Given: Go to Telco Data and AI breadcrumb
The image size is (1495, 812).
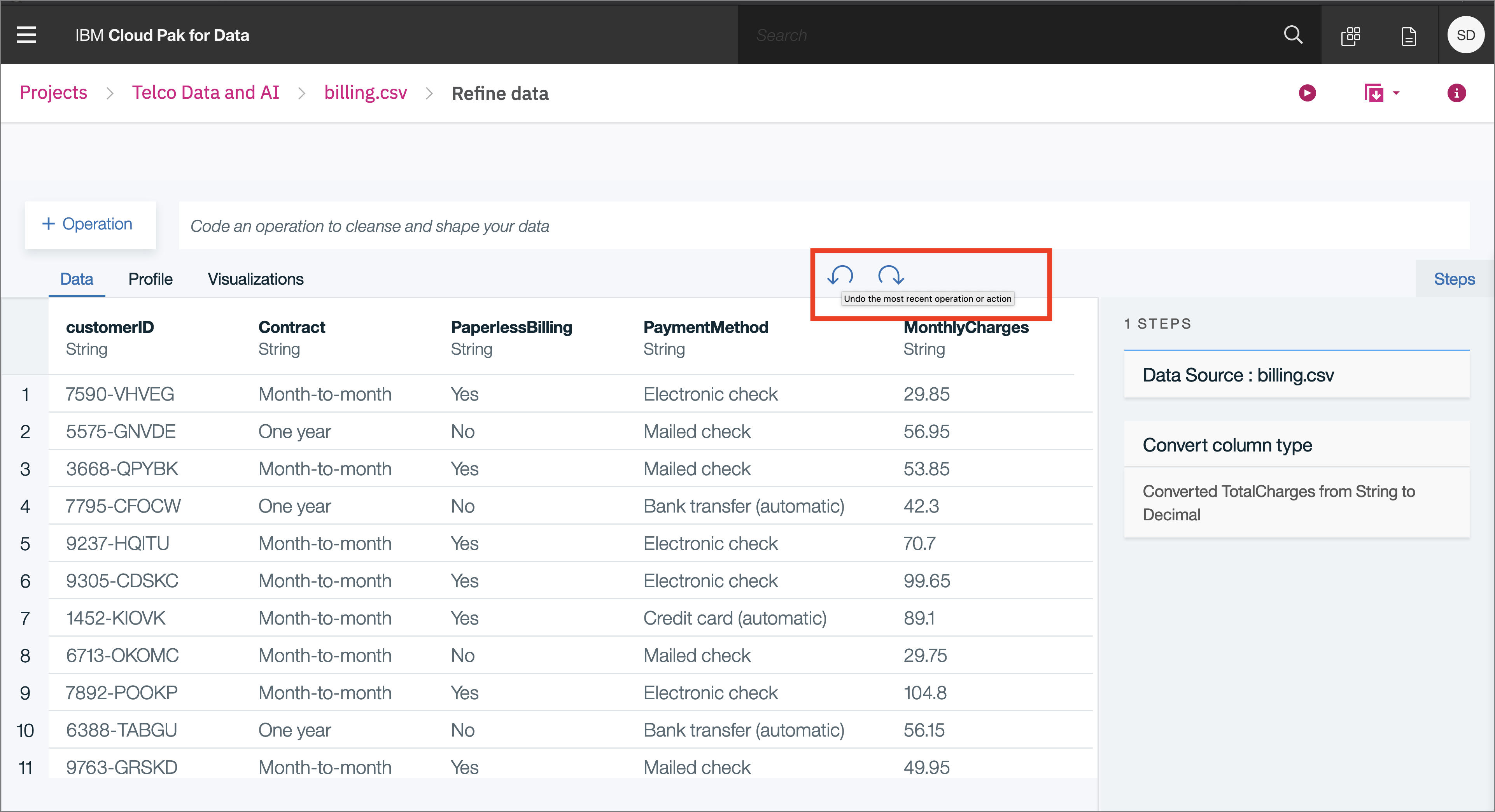Looking at the screenshot, I should coord(205,93).
